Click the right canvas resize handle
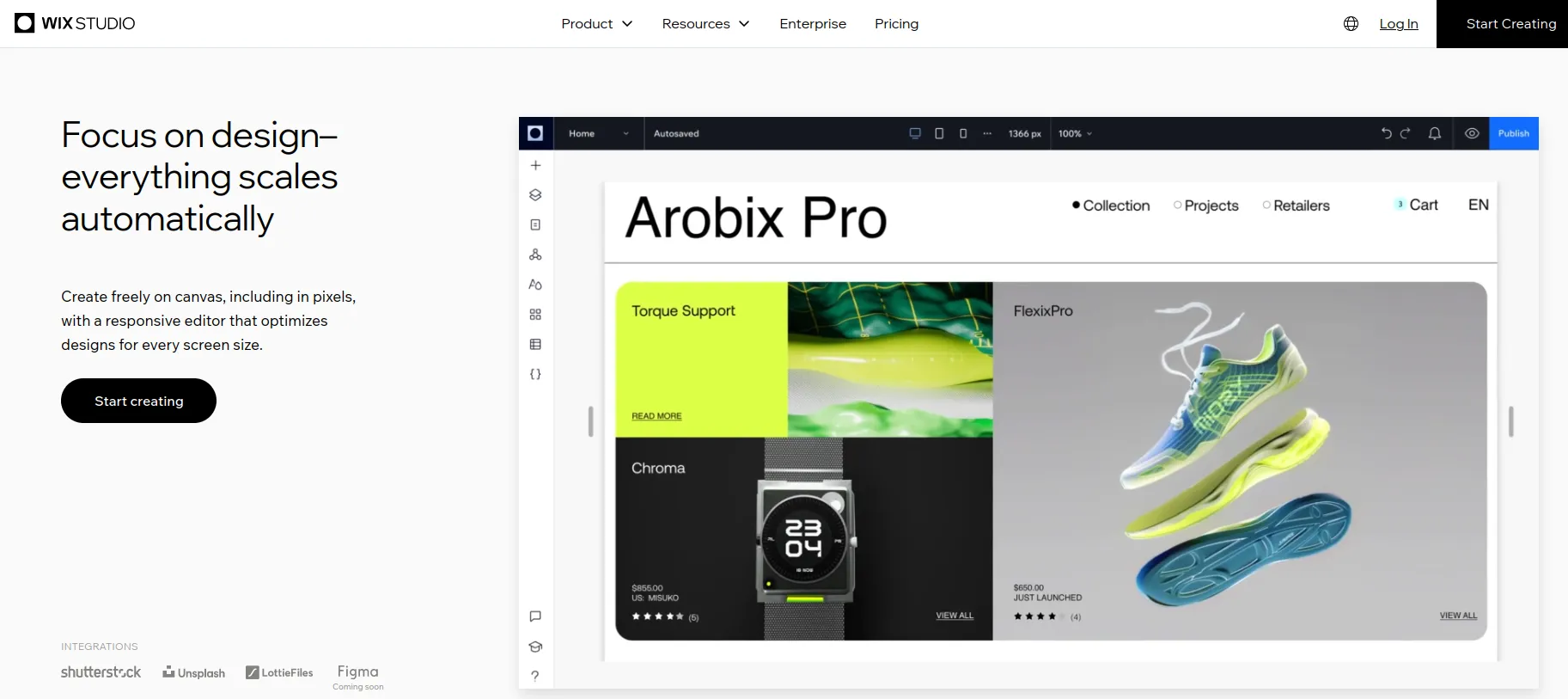This screenshot has height=699, width=1568. click(x=1511, y=421)
